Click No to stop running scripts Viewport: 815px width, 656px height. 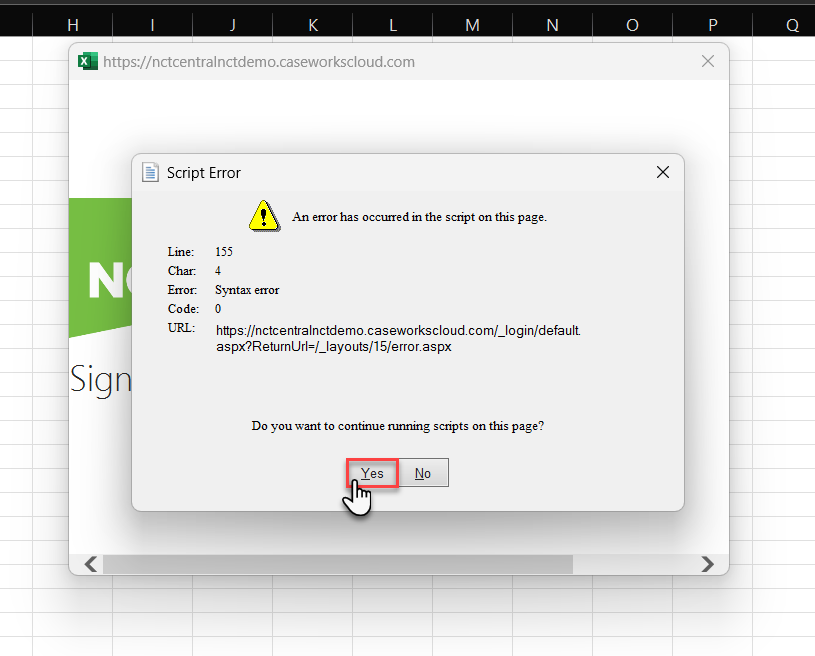[422, 472]
